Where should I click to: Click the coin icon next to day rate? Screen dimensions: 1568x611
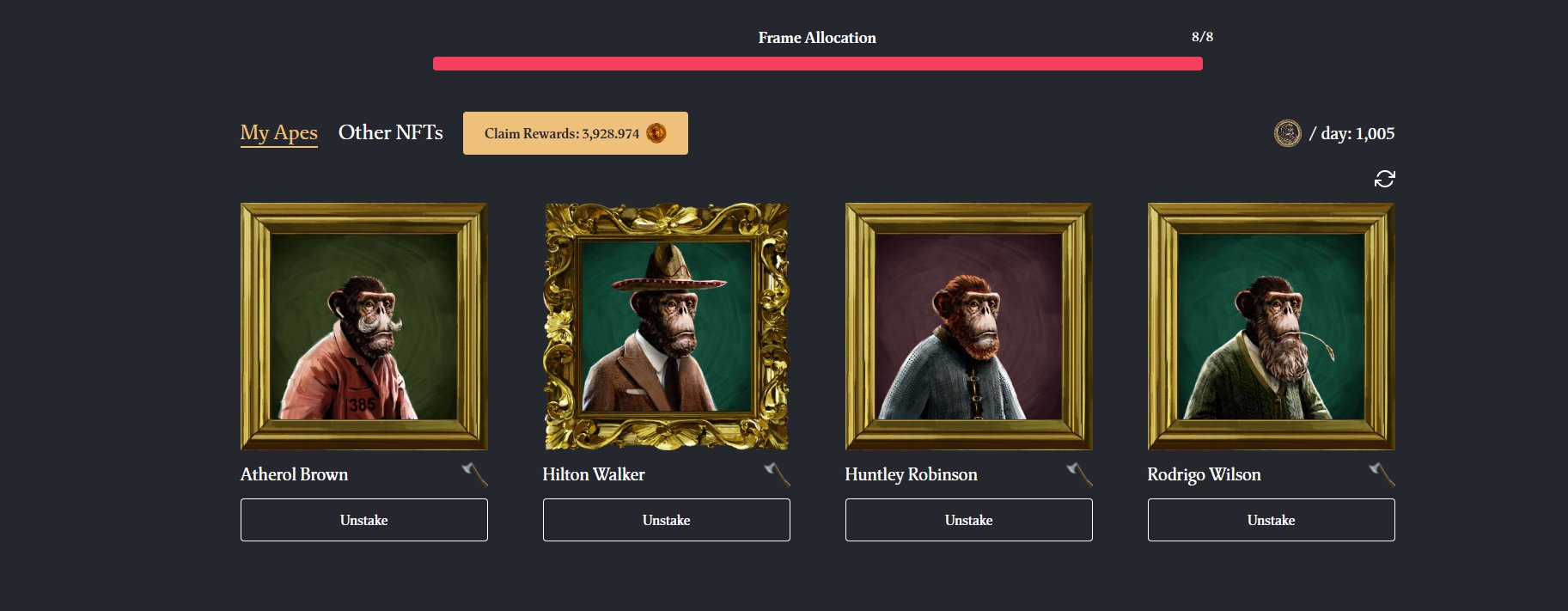(1287, 133)
